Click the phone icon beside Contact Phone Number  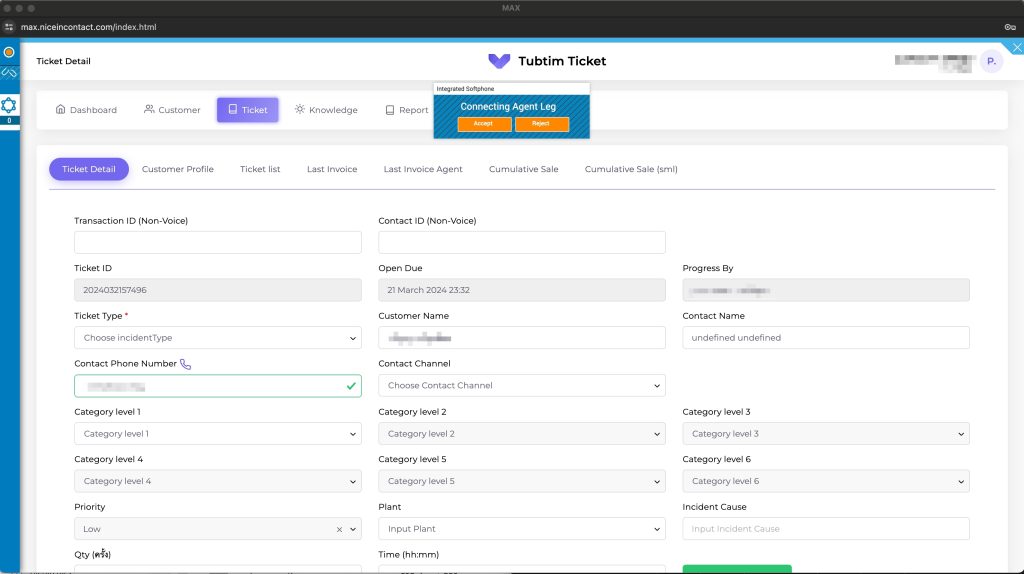pyautogui.click(x=185, y=364)
